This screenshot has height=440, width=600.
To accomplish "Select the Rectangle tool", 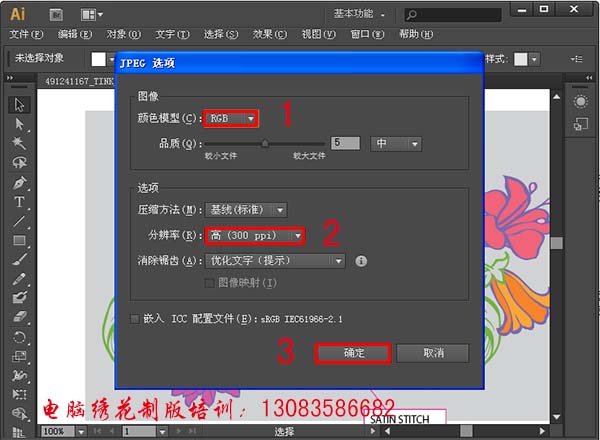I will [19, 240].
